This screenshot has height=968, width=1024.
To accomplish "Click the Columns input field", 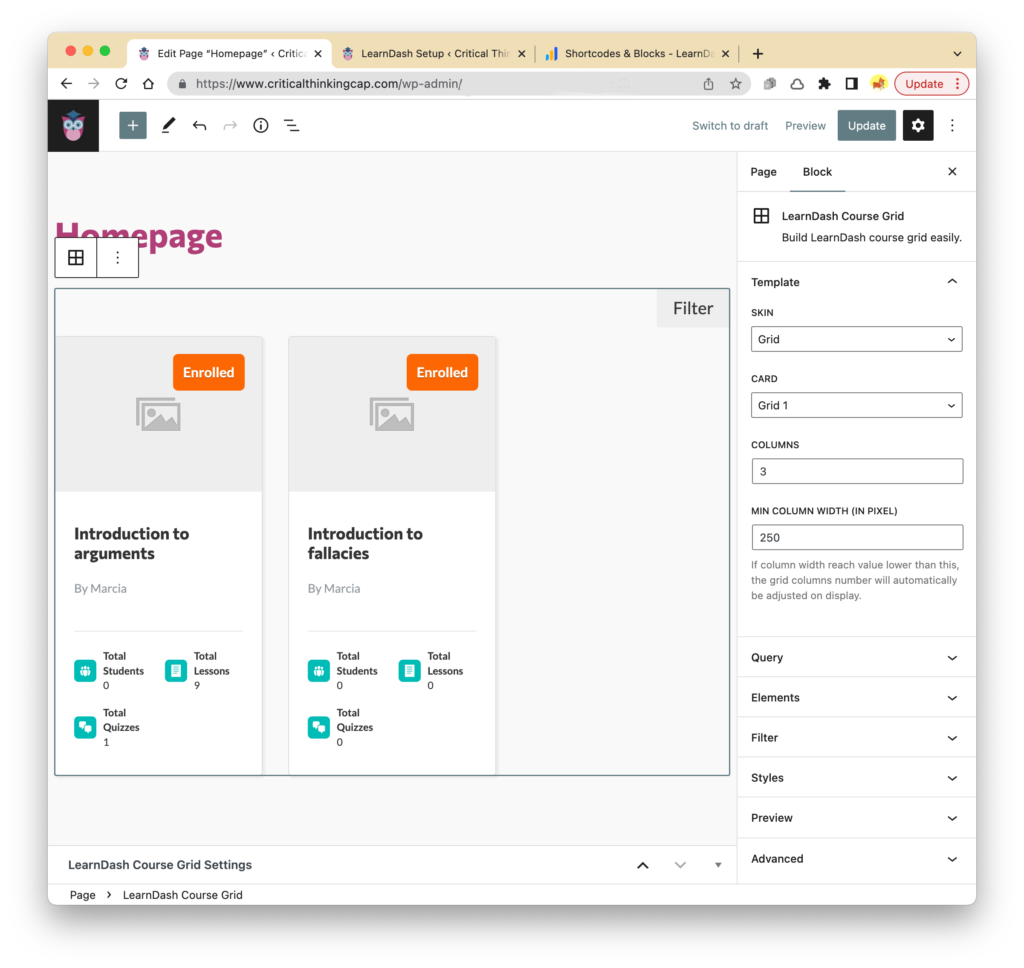I will (856, 471).
